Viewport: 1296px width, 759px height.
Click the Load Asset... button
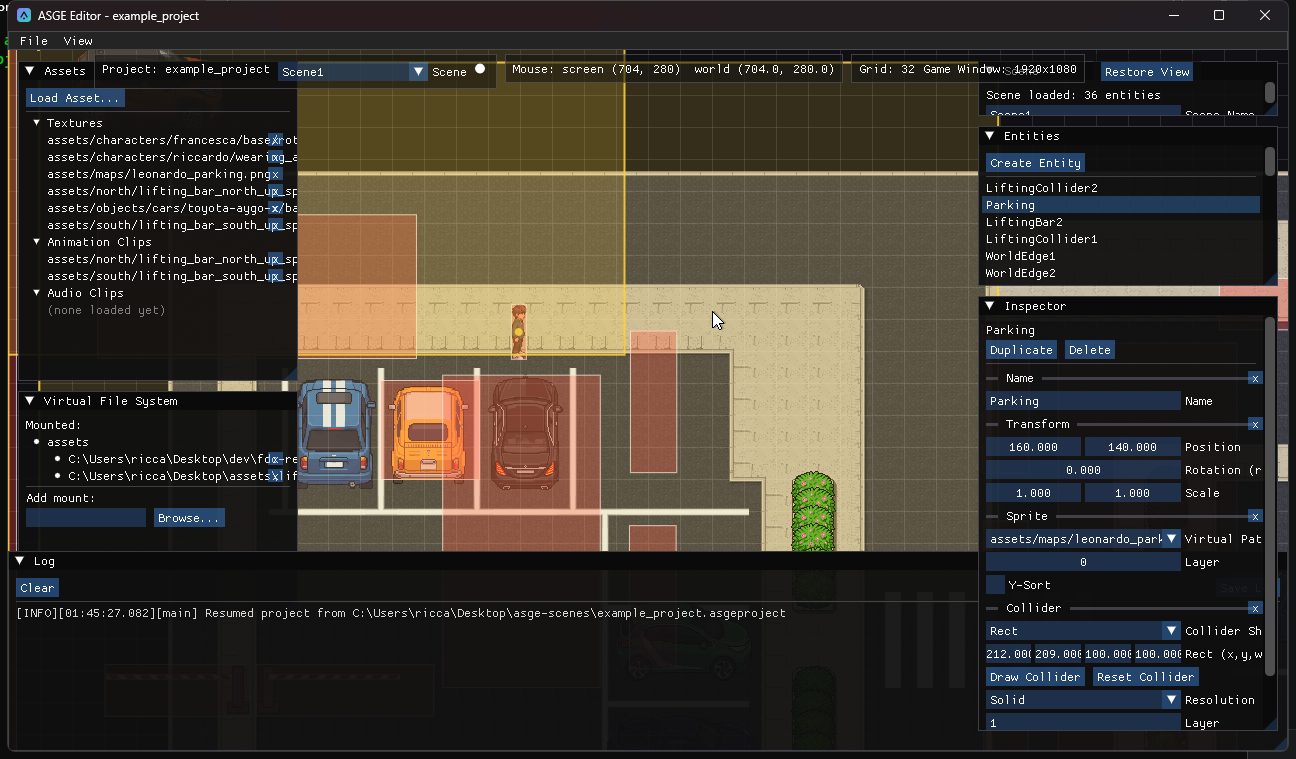pyautogui.click(x=75, y=98)
